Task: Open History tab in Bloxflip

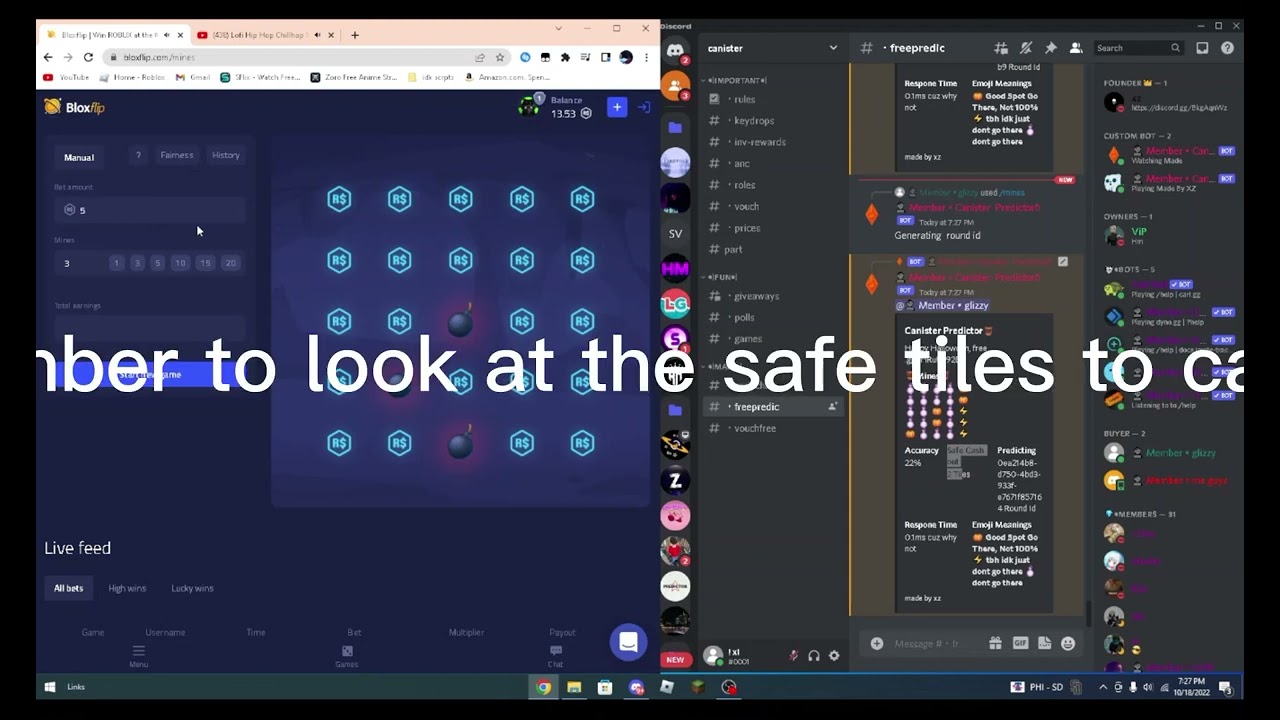Action: (x=226, y=155)
